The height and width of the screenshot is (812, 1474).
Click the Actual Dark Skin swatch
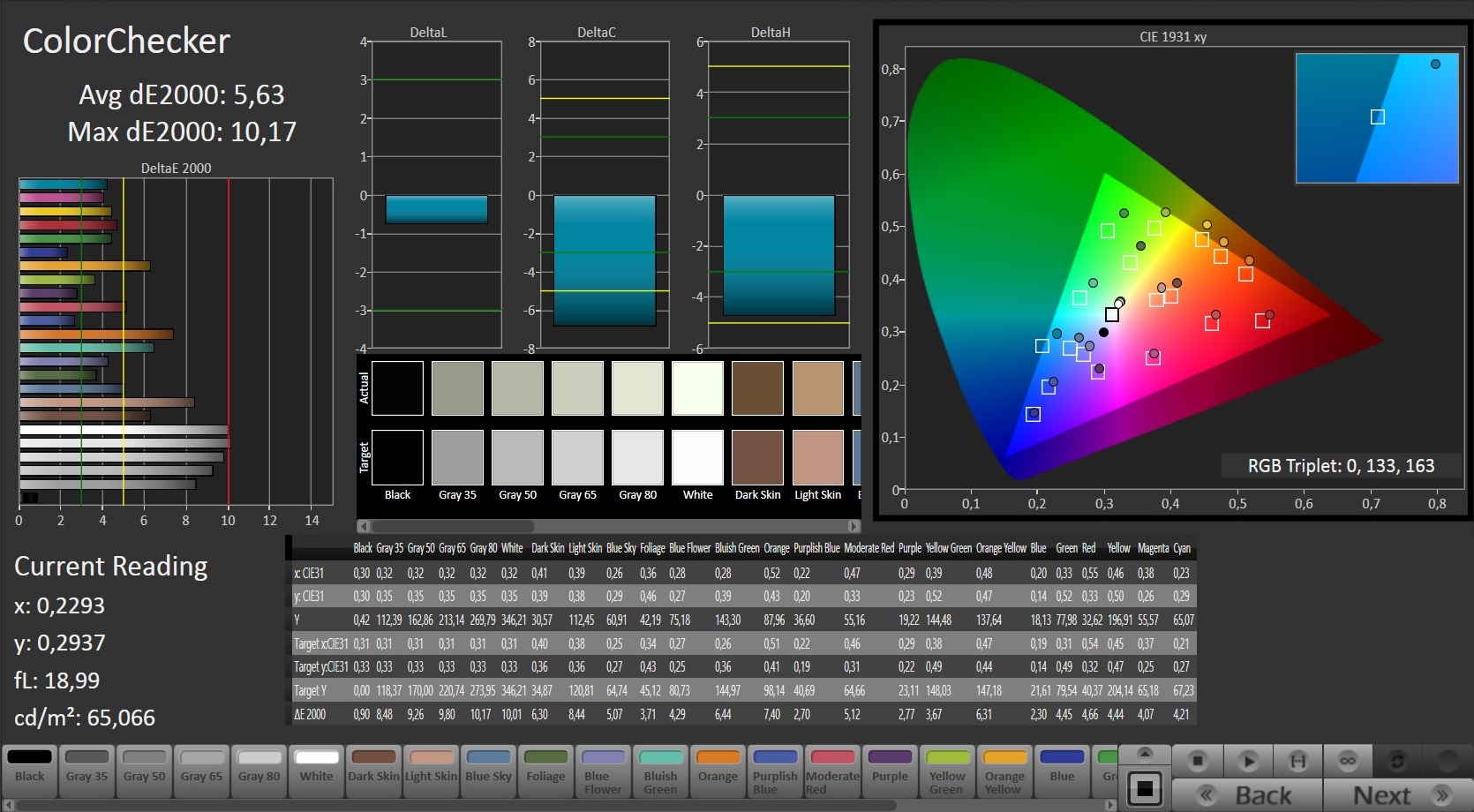coord(757,387)
